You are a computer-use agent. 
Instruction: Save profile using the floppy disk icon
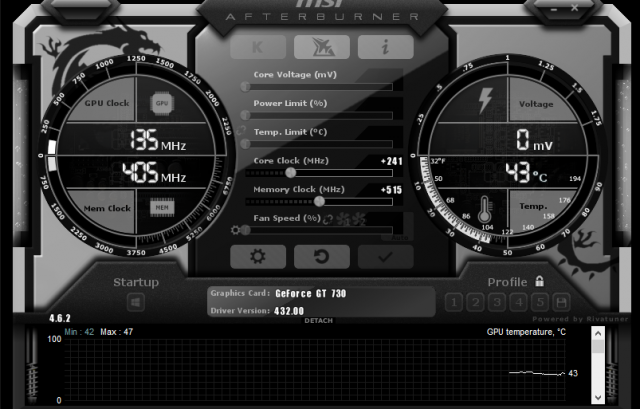click(562, 302)
